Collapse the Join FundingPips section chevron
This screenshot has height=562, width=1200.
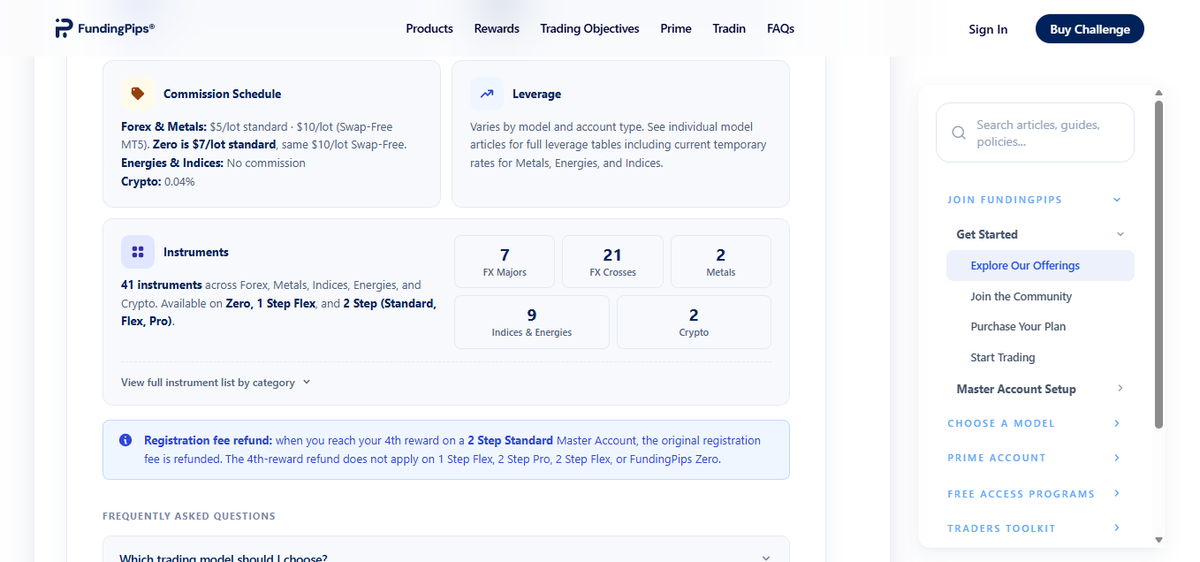point(1117,200)
